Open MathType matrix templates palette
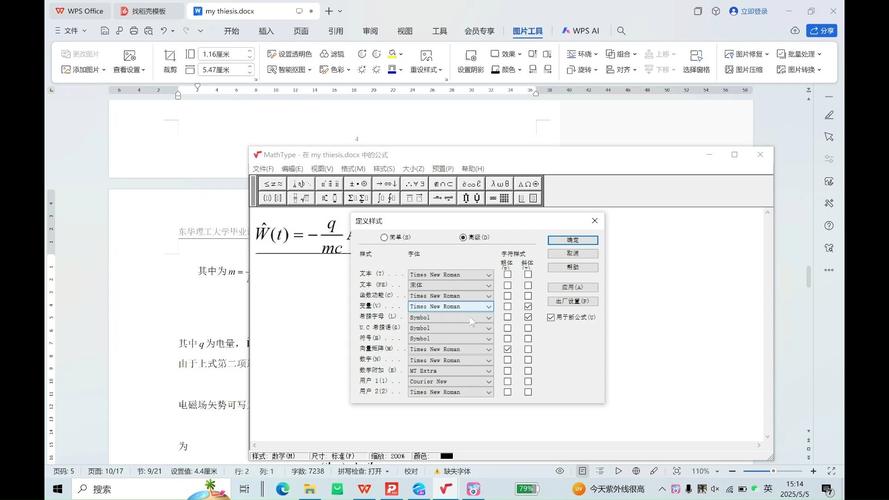This screenshot has width=889, height=500. 499,198
